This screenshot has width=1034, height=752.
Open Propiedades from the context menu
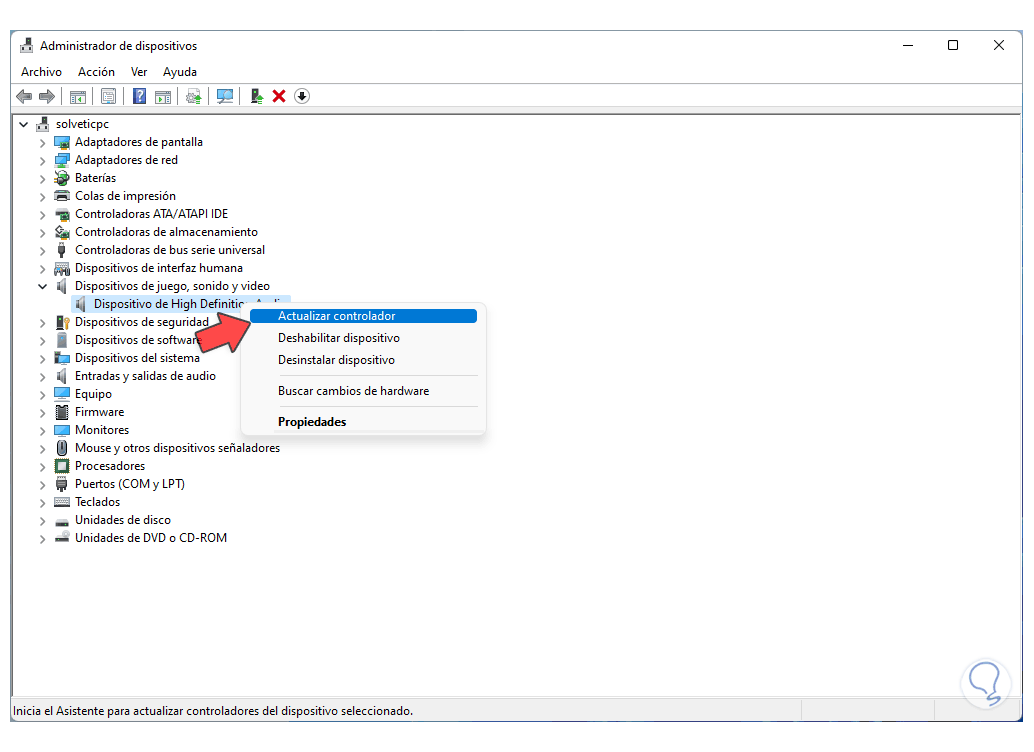pos(363,422)
